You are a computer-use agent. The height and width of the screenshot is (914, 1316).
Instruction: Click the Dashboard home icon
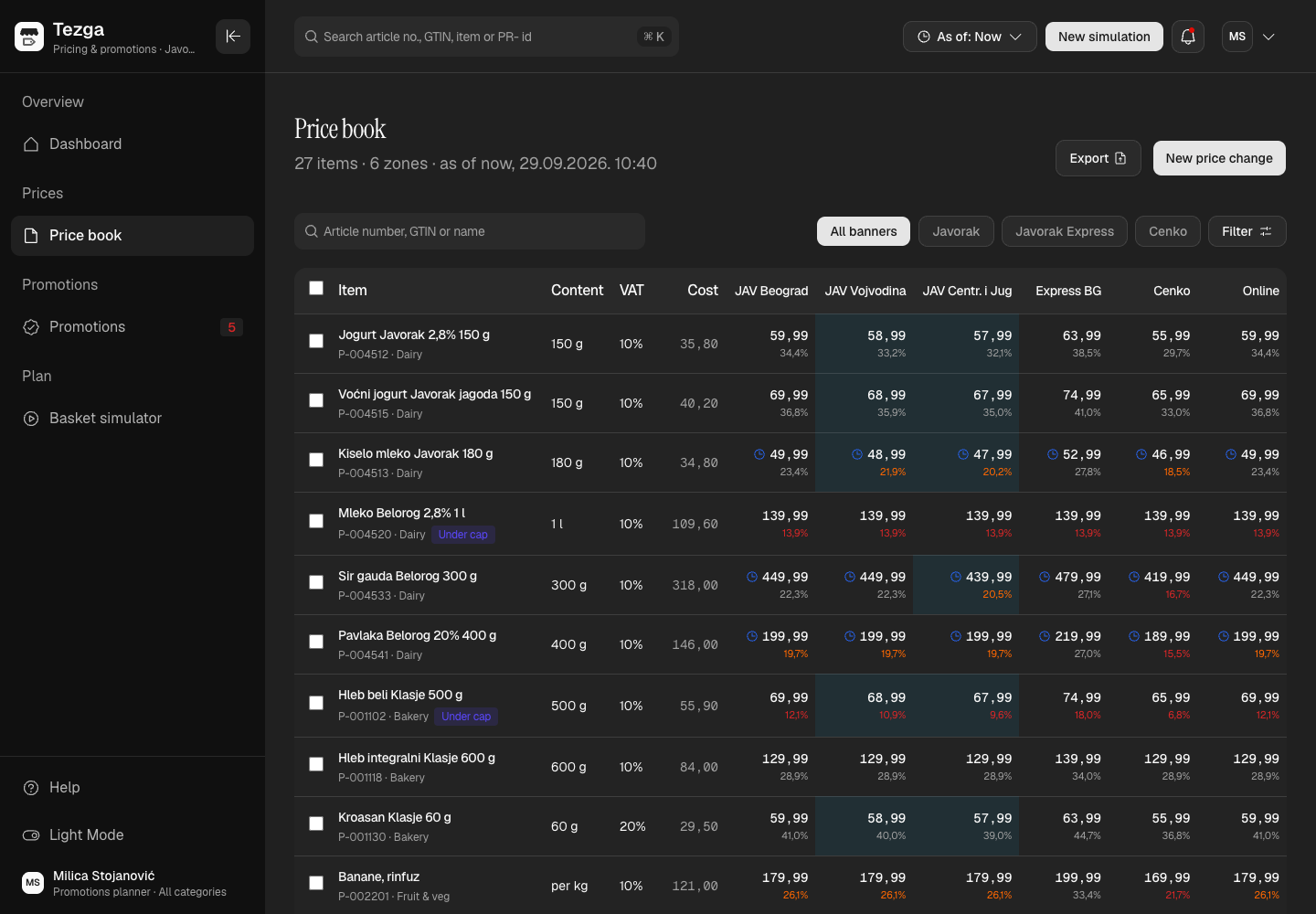tap(31, 144)
